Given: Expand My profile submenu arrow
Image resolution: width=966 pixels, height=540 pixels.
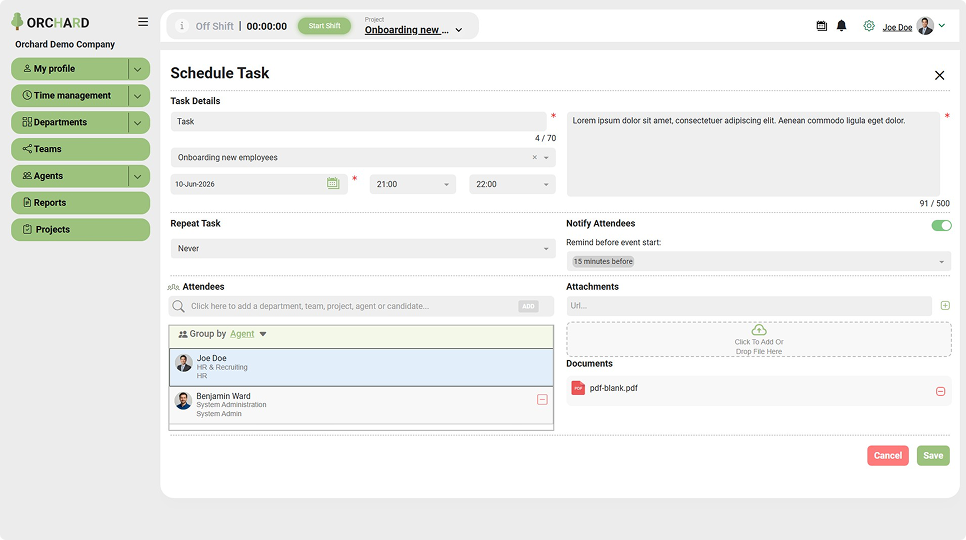Looking at the screenshot, I should click(138, 69).
